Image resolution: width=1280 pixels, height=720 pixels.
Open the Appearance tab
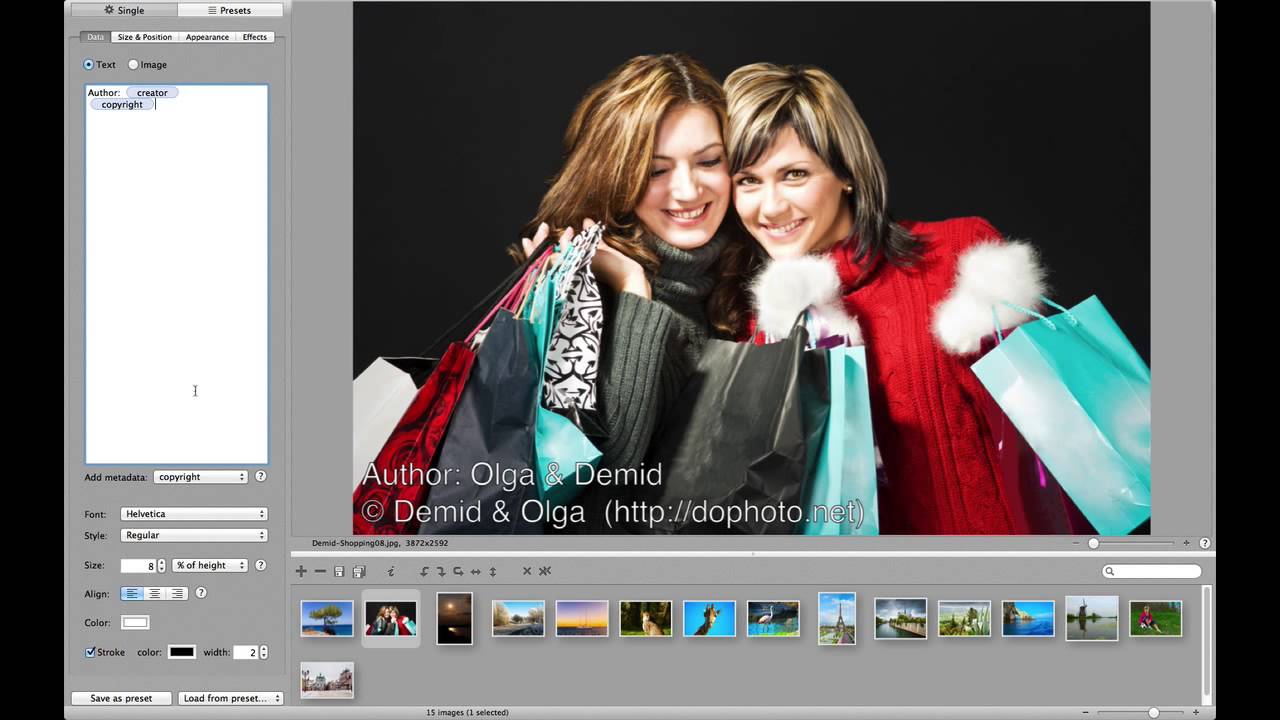(207, 37)
